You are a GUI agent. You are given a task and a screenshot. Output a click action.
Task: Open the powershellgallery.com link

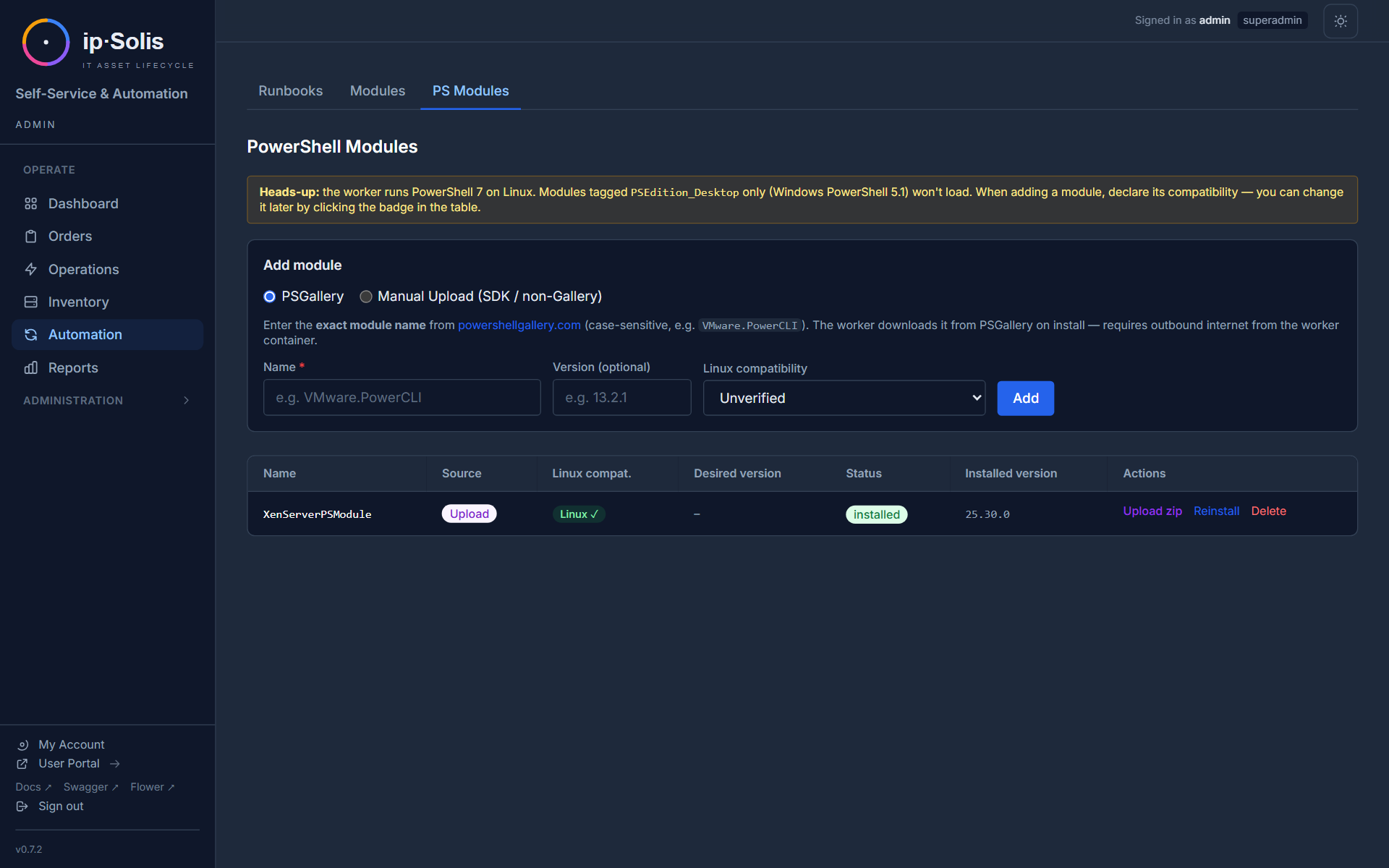click(x=519, y=325)
